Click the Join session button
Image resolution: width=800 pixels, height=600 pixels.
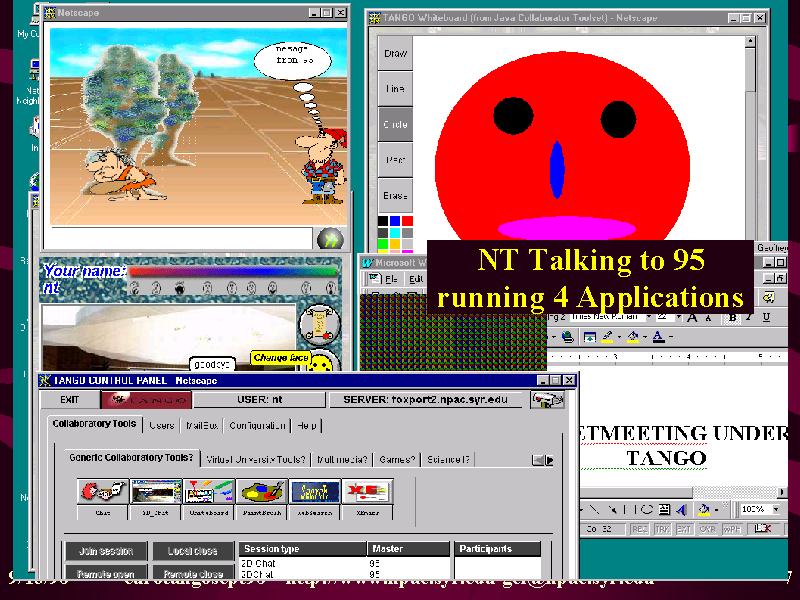tap(106, 551)
